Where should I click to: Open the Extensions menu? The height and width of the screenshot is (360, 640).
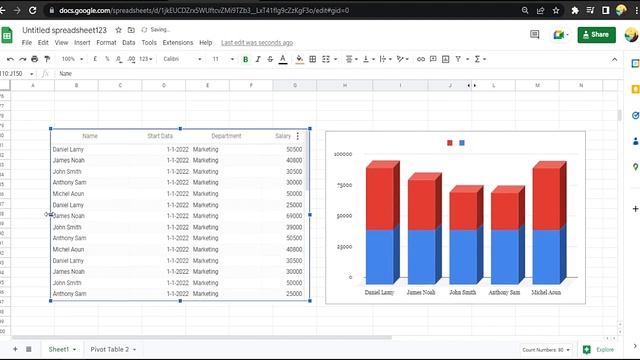point(178,42)
